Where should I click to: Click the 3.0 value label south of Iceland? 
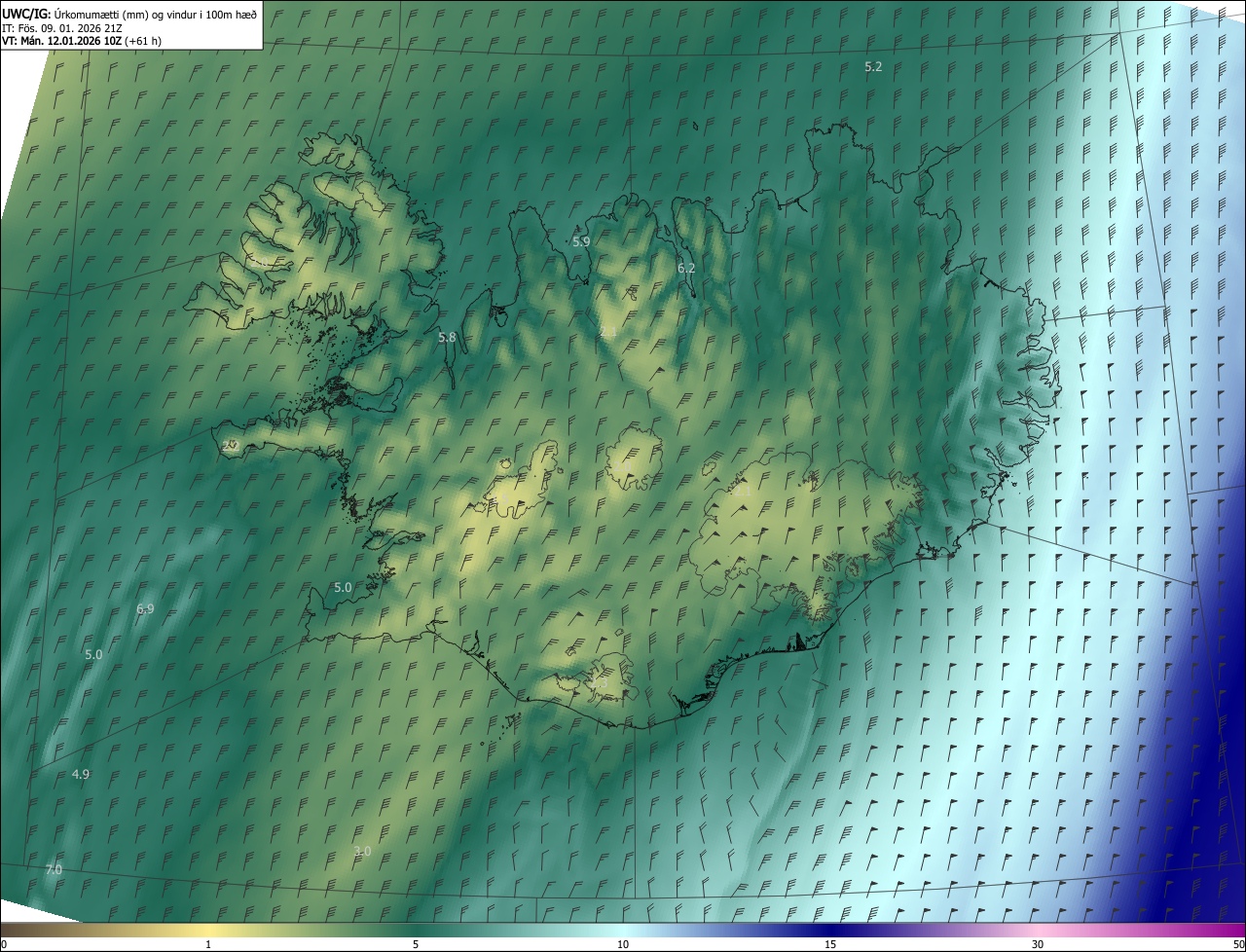(x=362, y=851)
